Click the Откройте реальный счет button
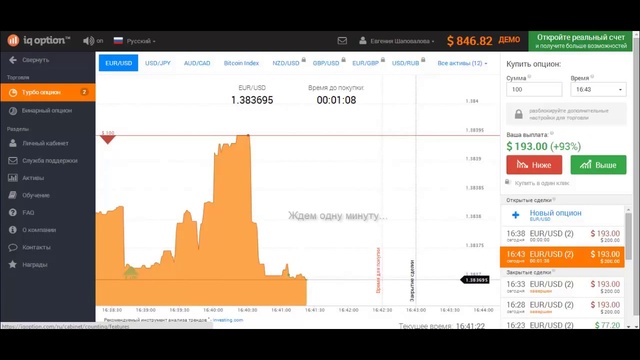This screenshot has width=640, height=360. pos(580,41)
